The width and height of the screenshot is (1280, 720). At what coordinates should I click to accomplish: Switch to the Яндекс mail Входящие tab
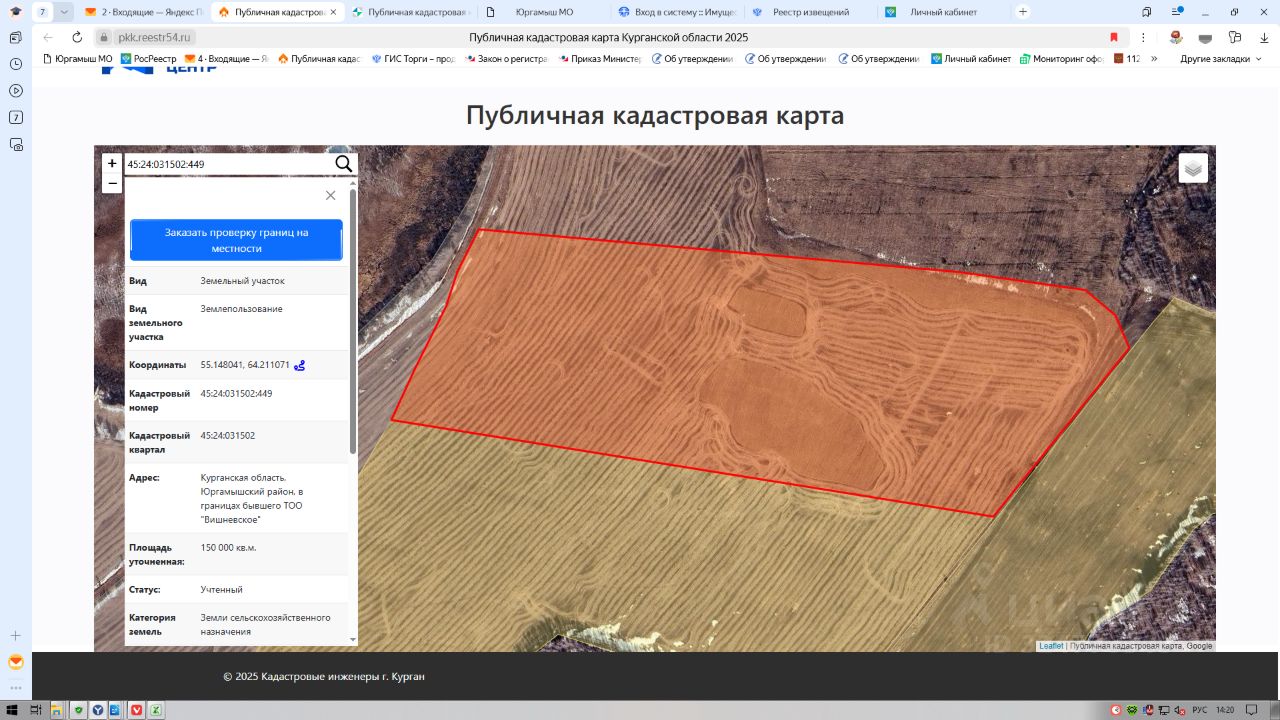click(x=142, y=12)
